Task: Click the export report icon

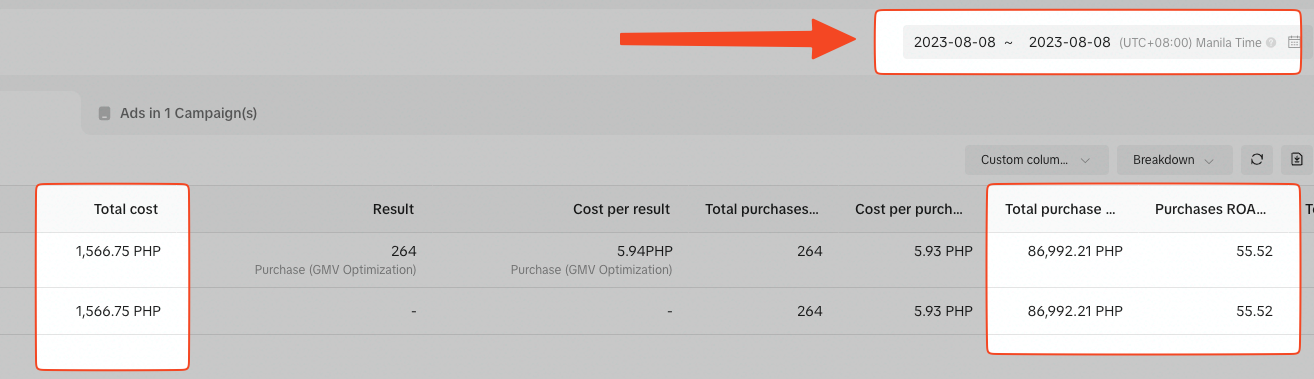Action: coord(1297,159)
